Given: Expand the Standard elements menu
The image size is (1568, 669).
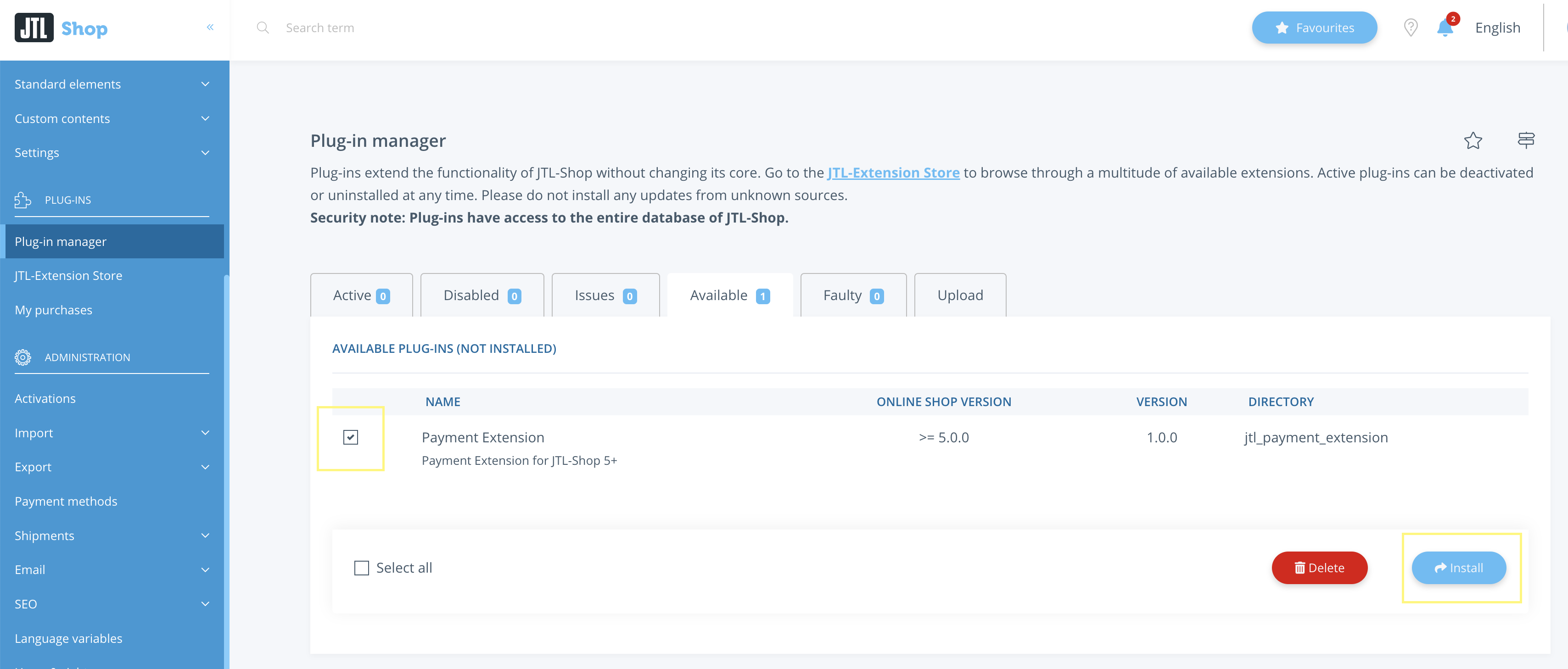Looking at the screenshot, I should tap(112, 84).
